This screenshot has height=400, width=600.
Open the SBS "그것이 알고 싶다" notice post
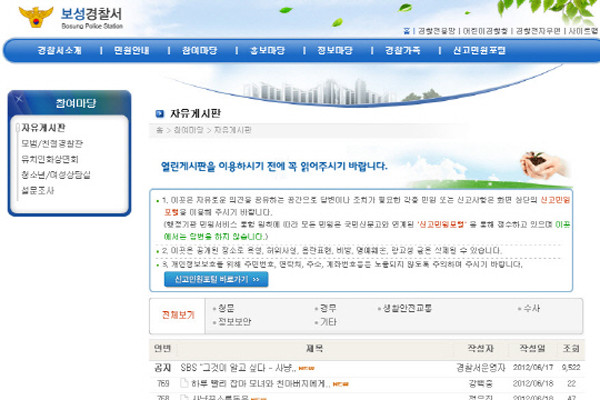tap(238, 368)
